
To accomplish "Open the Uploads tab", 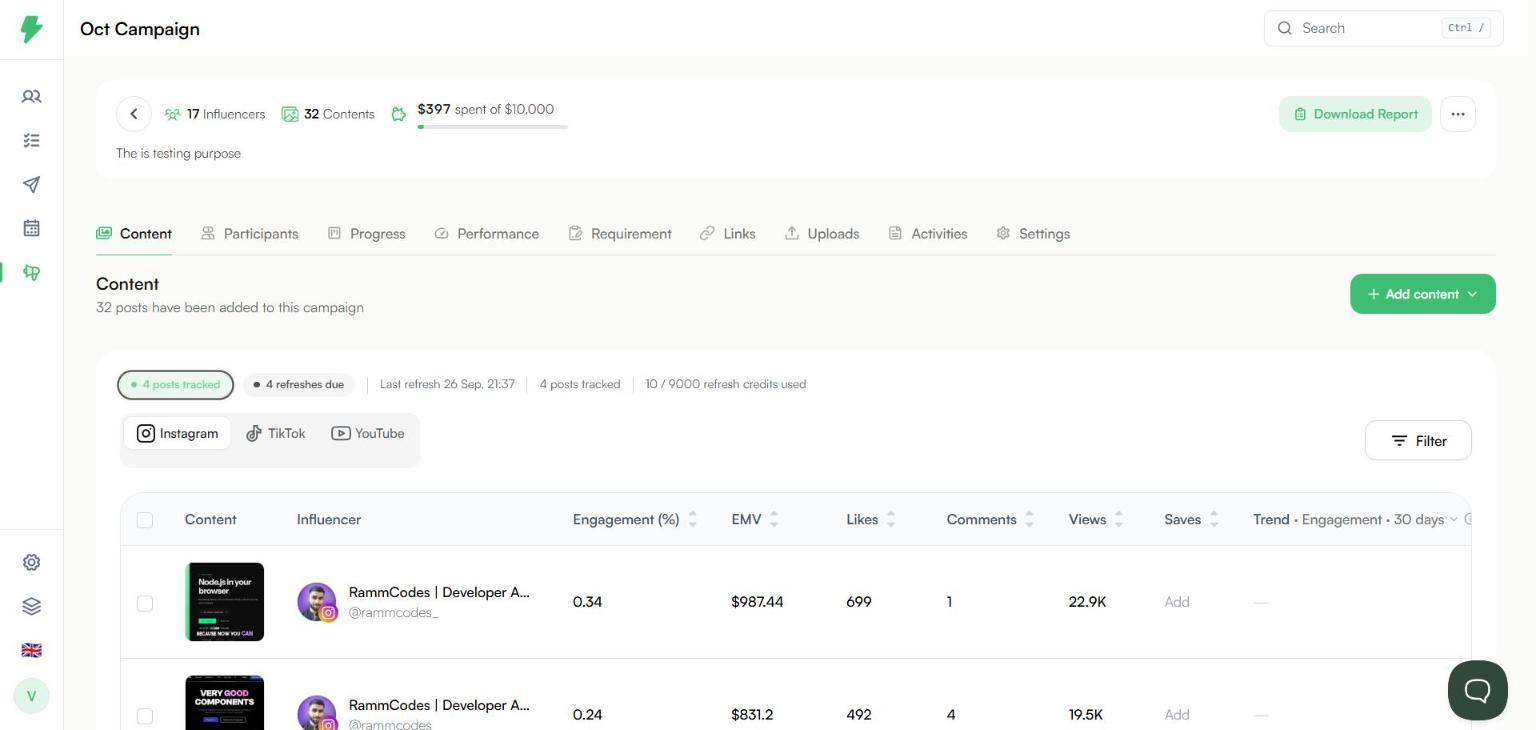I will [822, 233].
